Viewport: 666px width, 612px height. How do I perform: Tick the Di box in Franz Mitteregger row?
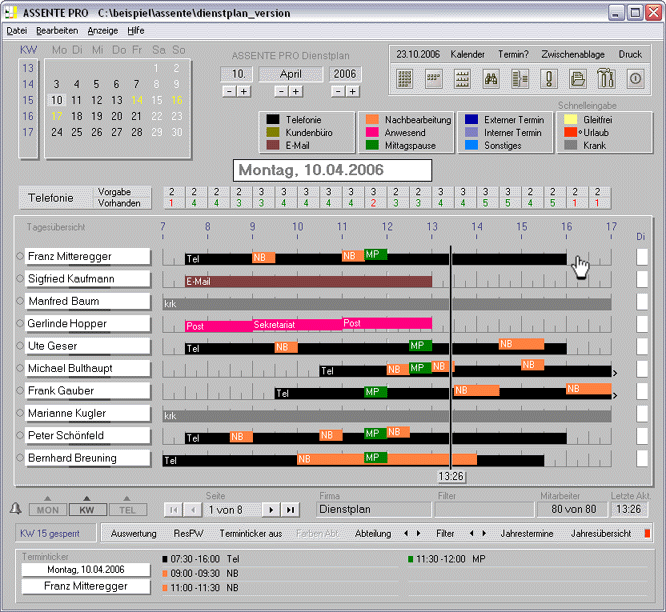(642, 257)
